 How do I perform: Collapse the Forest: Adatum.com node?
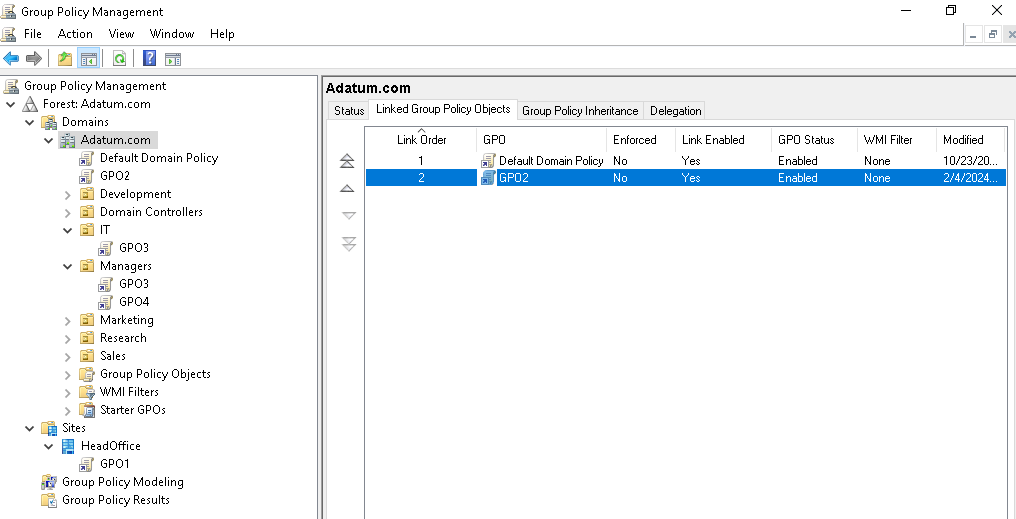point(10,104)
